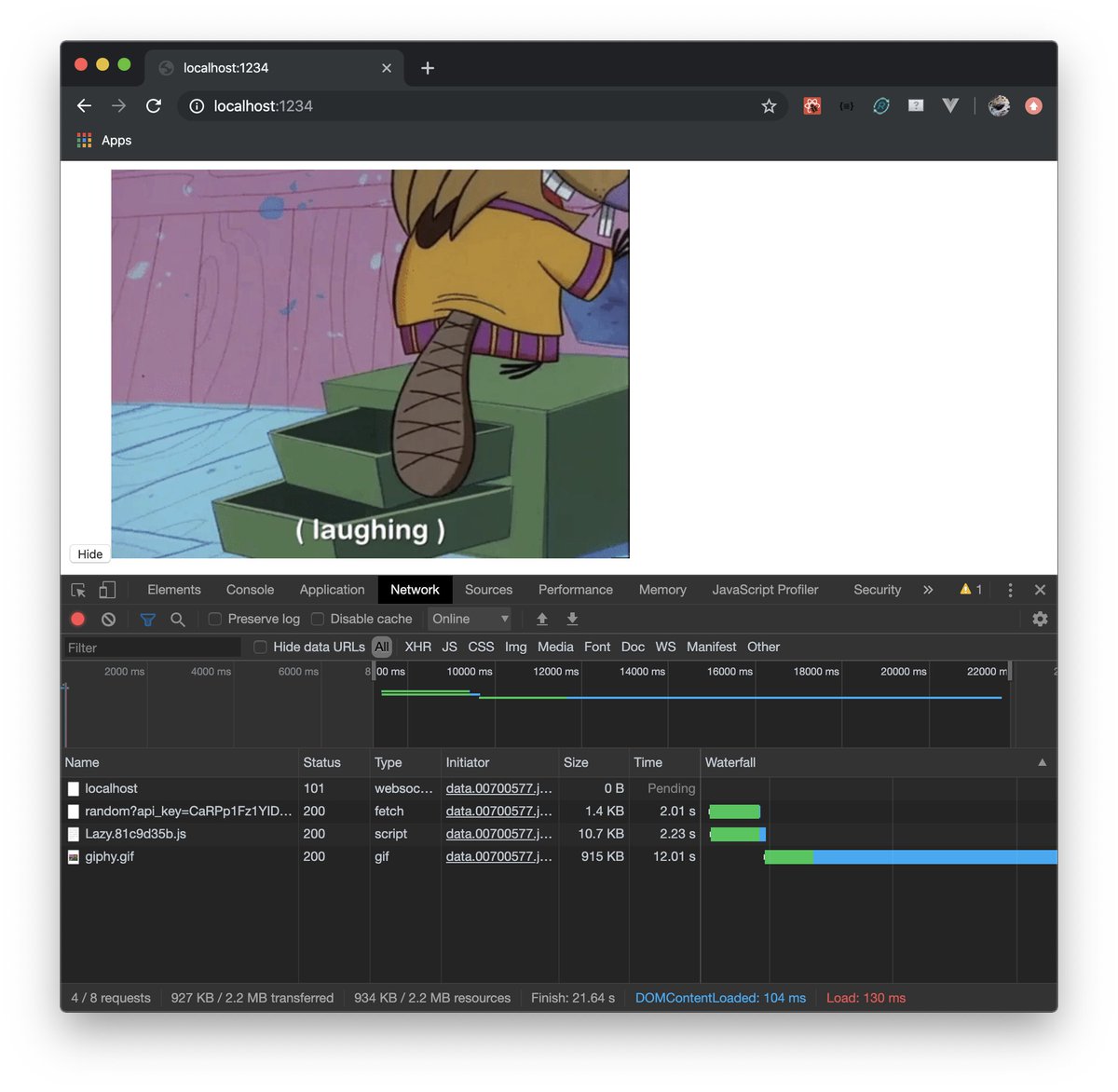Open the network filter funnel icon
The height and width of the screenshot is (1092, 1118).
(x=147, y=618)
